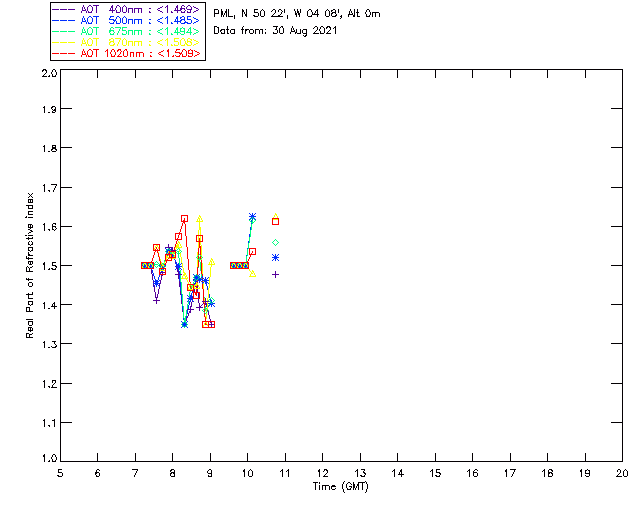Screen dimensions: 640x512
Task: Click the y-axis tick label 1.9
Action: tap(49, 109)
